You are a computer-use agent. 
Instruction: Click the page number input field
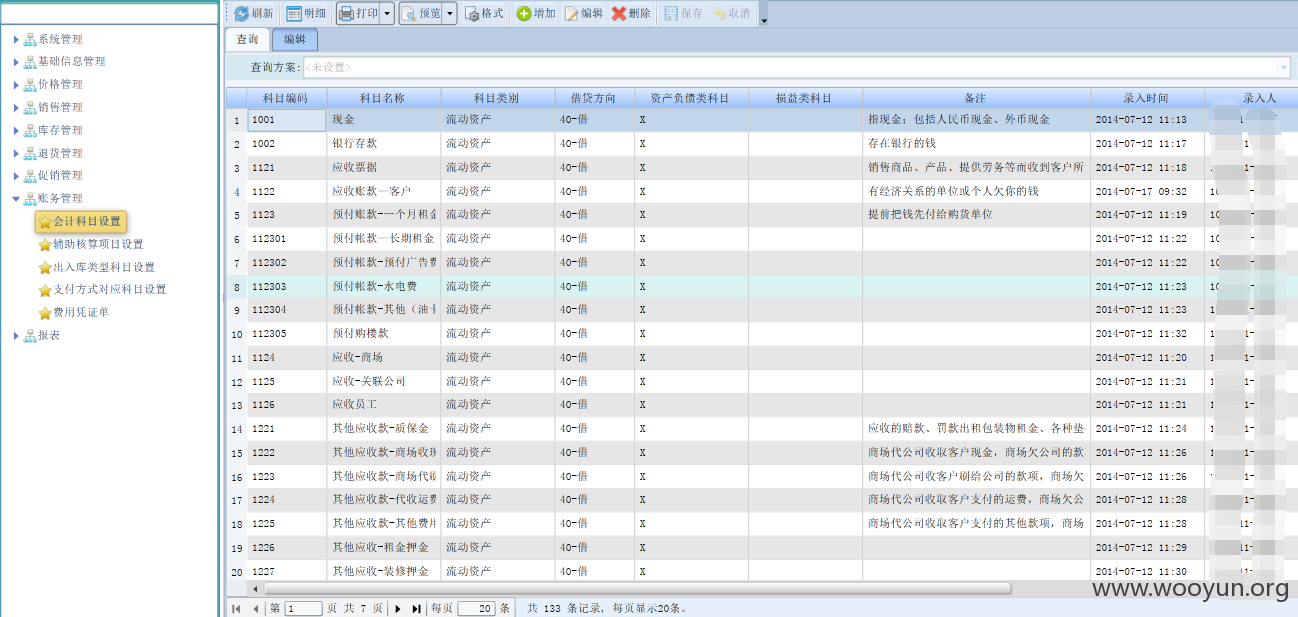tap(304, 608)
